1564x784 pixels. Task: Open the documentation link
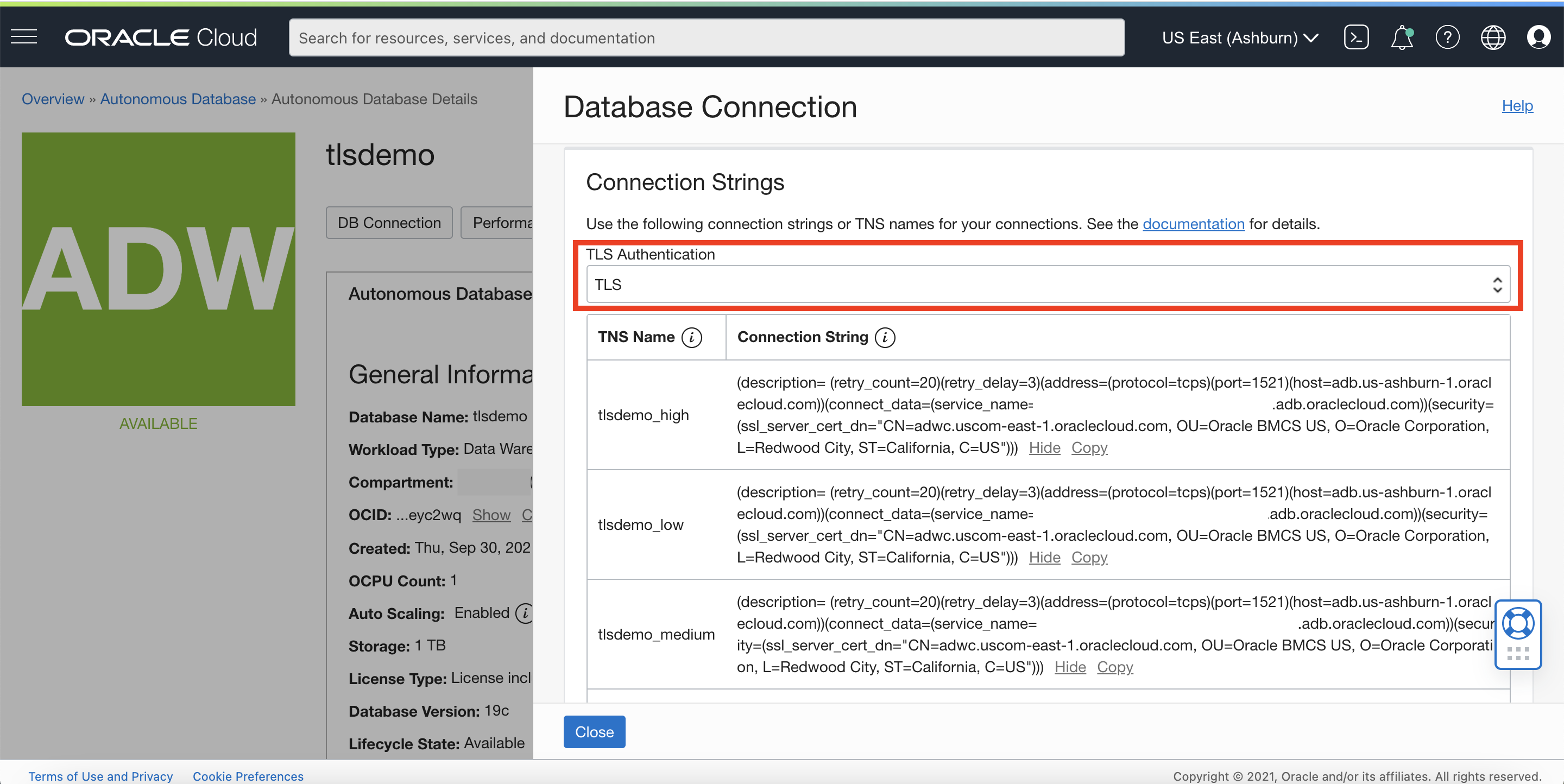[1193, 224]
